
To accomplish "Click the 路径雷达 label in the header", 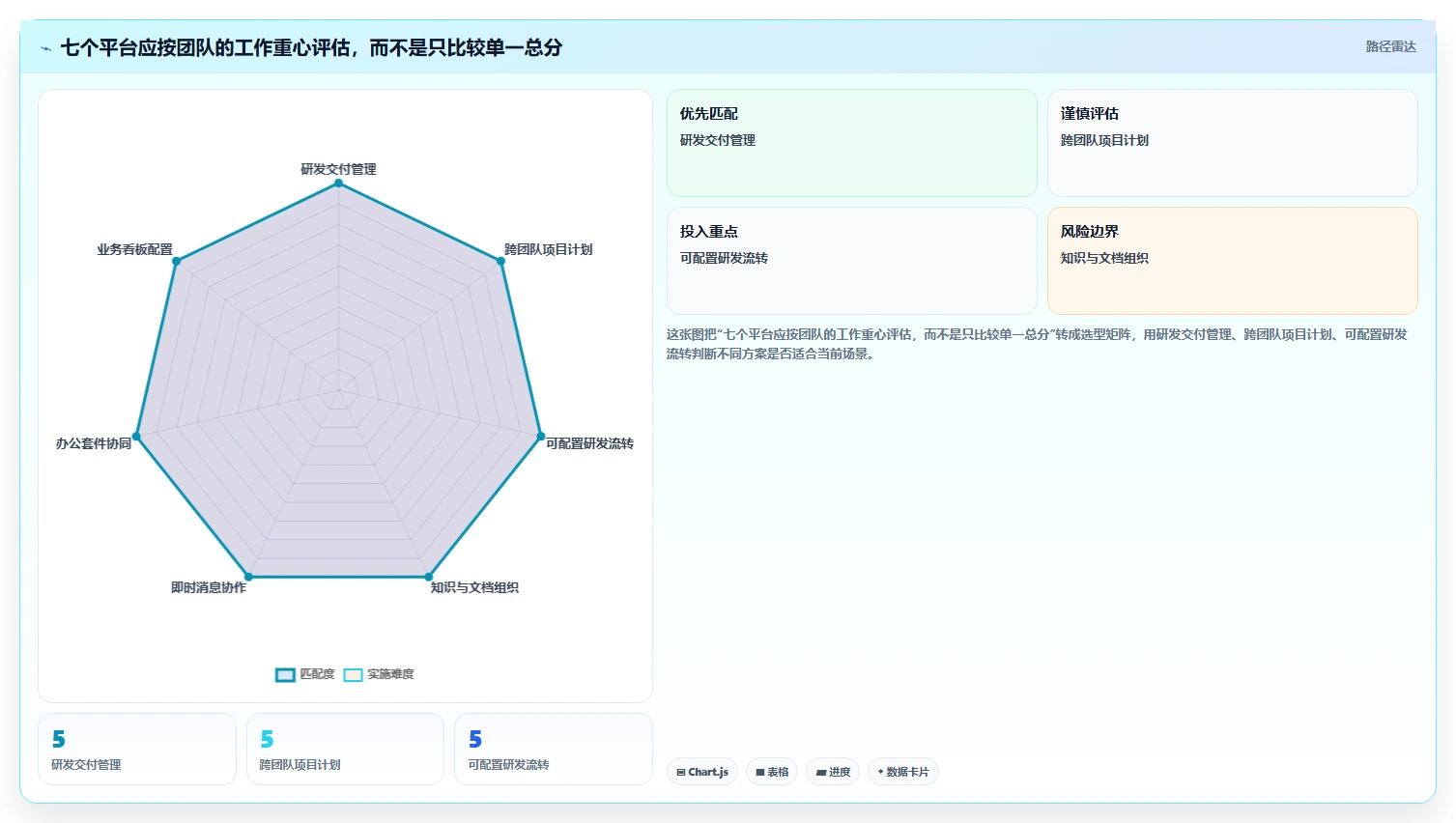I will click(x=1390, y=46).
